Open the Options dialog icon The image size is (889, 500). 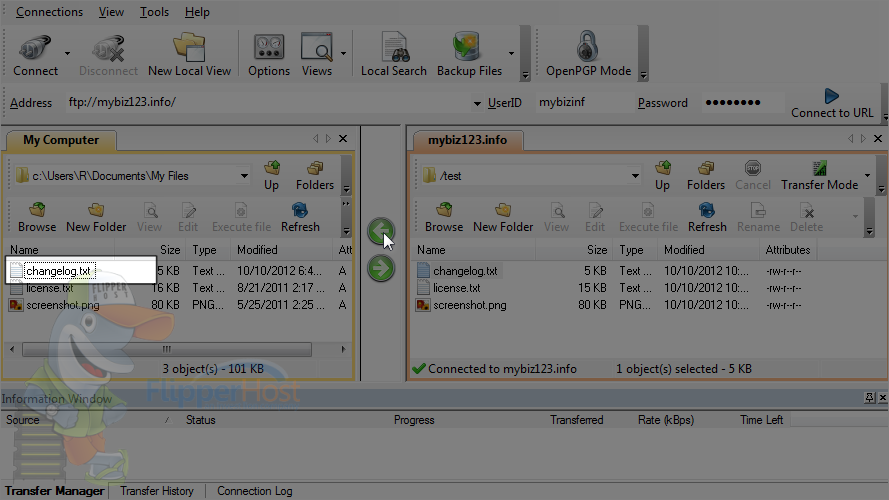[269, 55]
